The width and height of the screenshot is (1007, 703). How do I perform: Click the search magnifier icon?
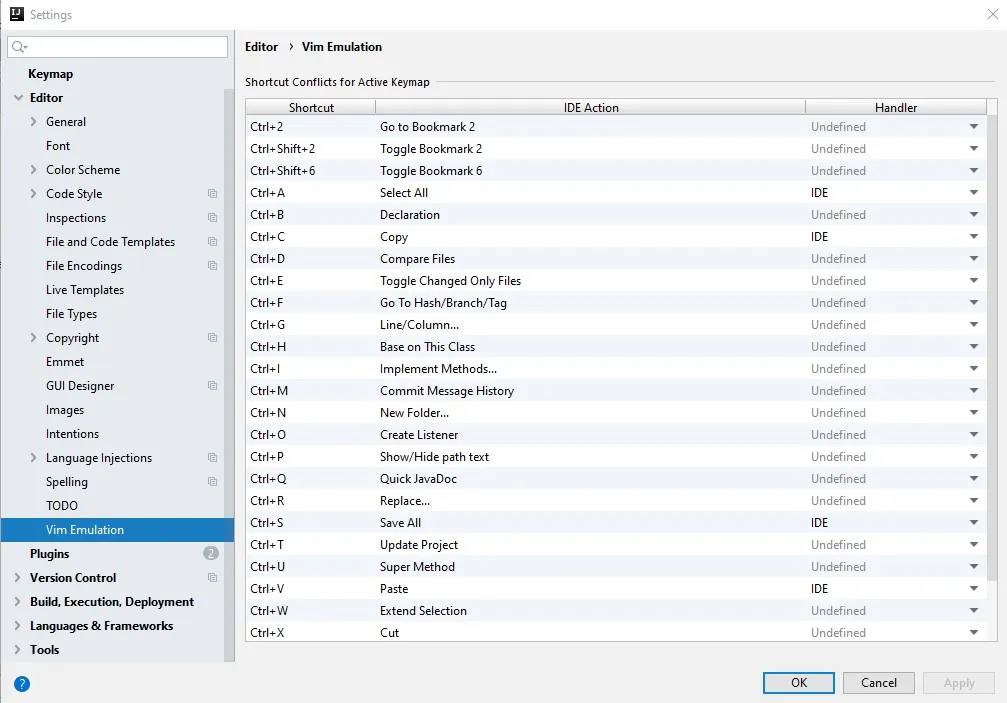(x=19, y=47)
